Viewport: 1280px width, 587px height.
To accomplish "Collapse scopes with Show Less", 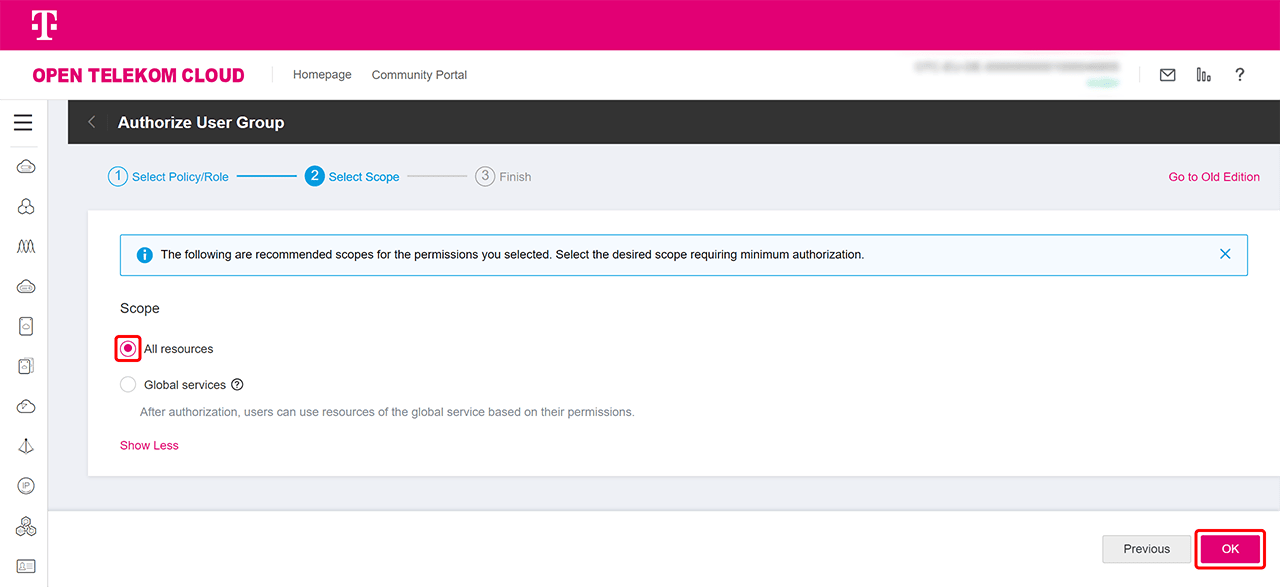I will point(149,446).
